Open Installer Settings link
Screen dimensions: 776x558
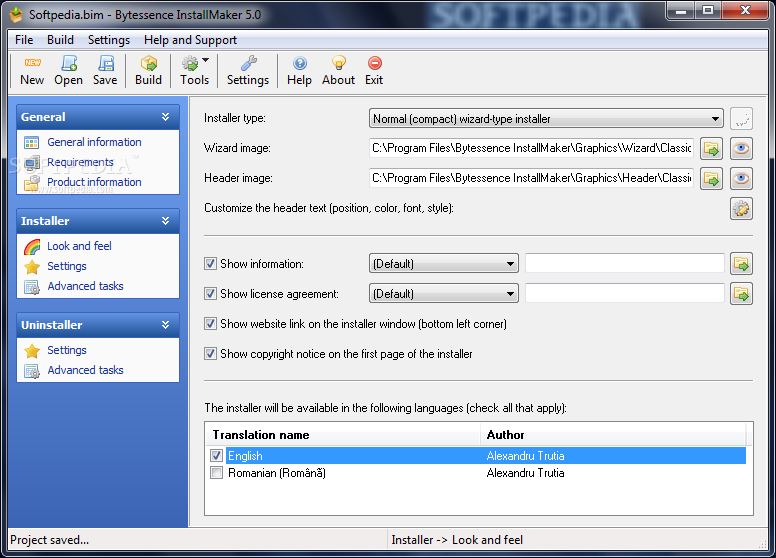pyautogui.click(x=67, y=267)
